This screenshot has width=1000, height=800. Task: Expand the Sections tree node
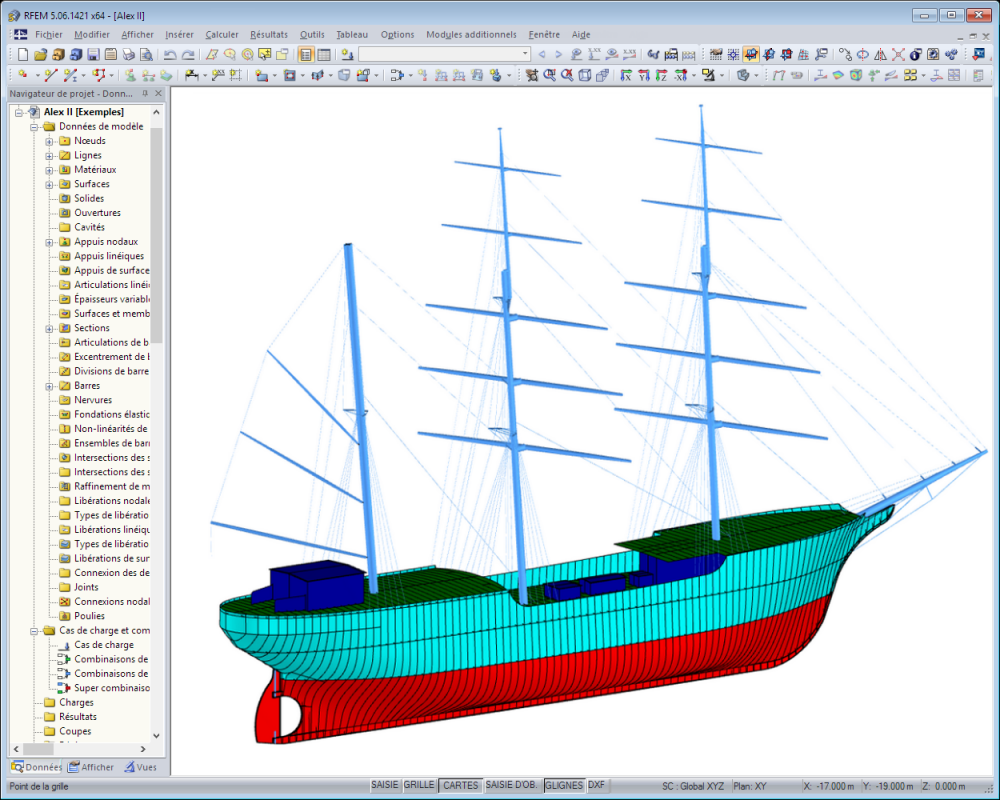point(49,329)
